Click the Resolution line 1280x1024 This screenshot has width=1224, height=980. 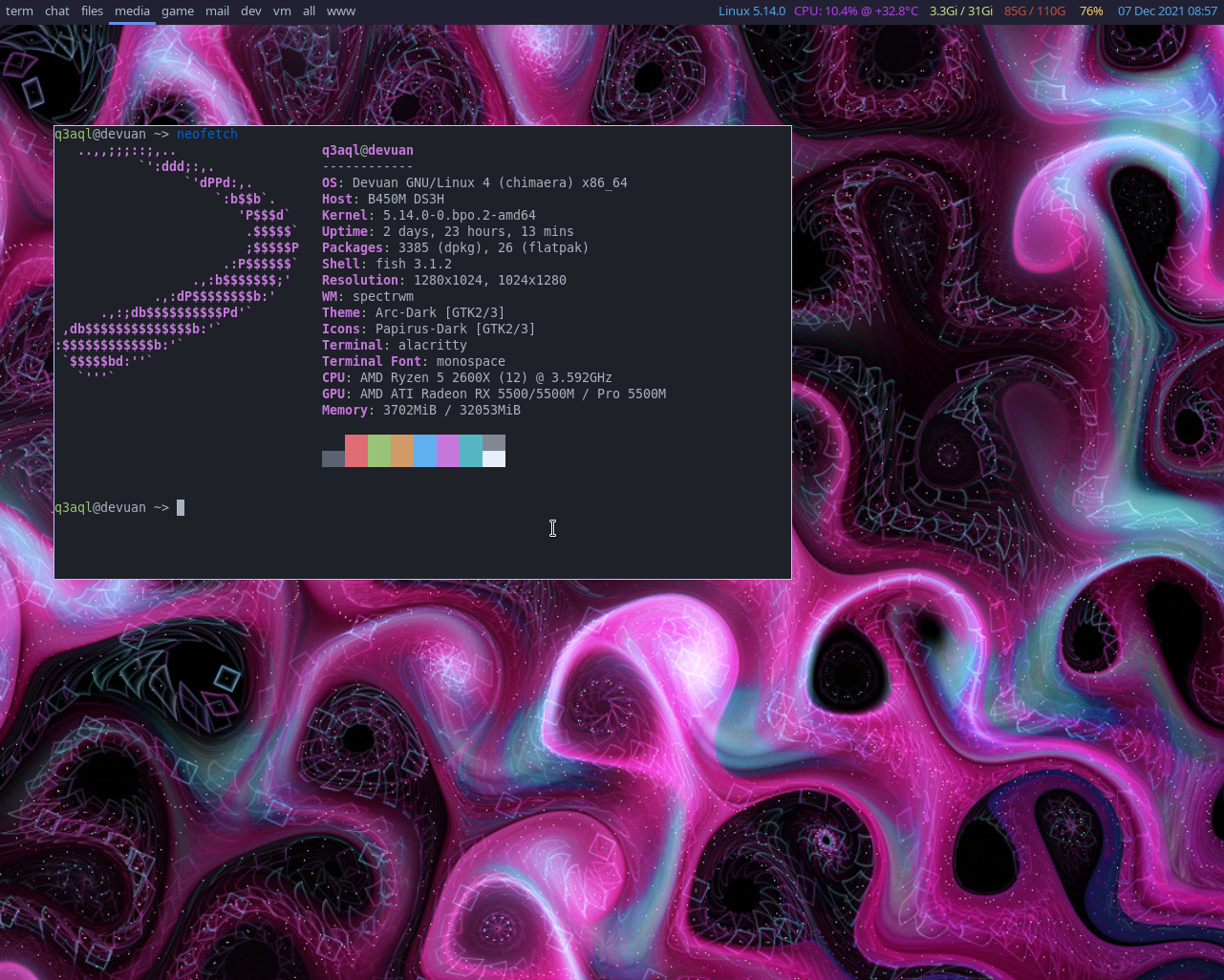coord(444,280)
